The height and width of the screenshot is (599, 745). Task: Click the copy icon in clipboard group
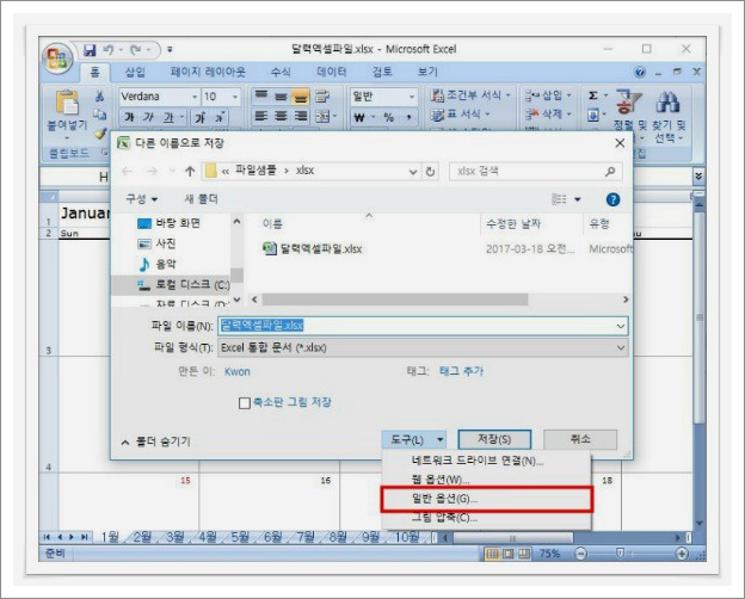coord(99,114)
